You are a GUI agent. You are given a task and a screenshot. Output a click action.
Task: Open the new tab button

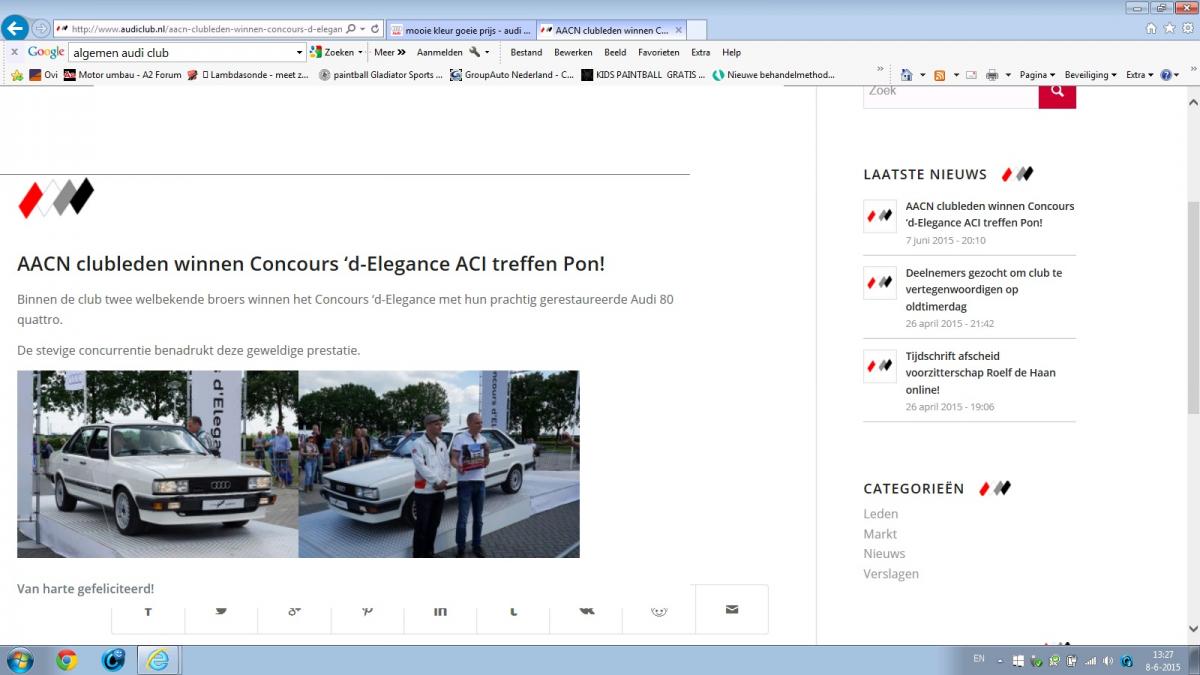(697, 30)
